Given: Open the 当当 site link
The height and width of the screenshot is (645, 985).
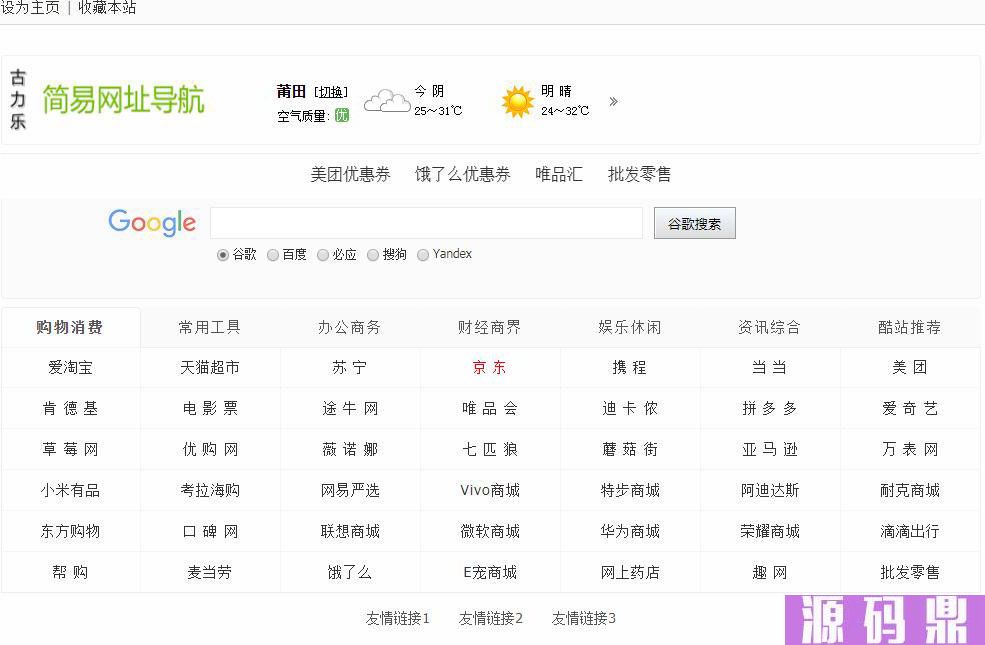Looking at the screenshot, I should click(770, 367).
